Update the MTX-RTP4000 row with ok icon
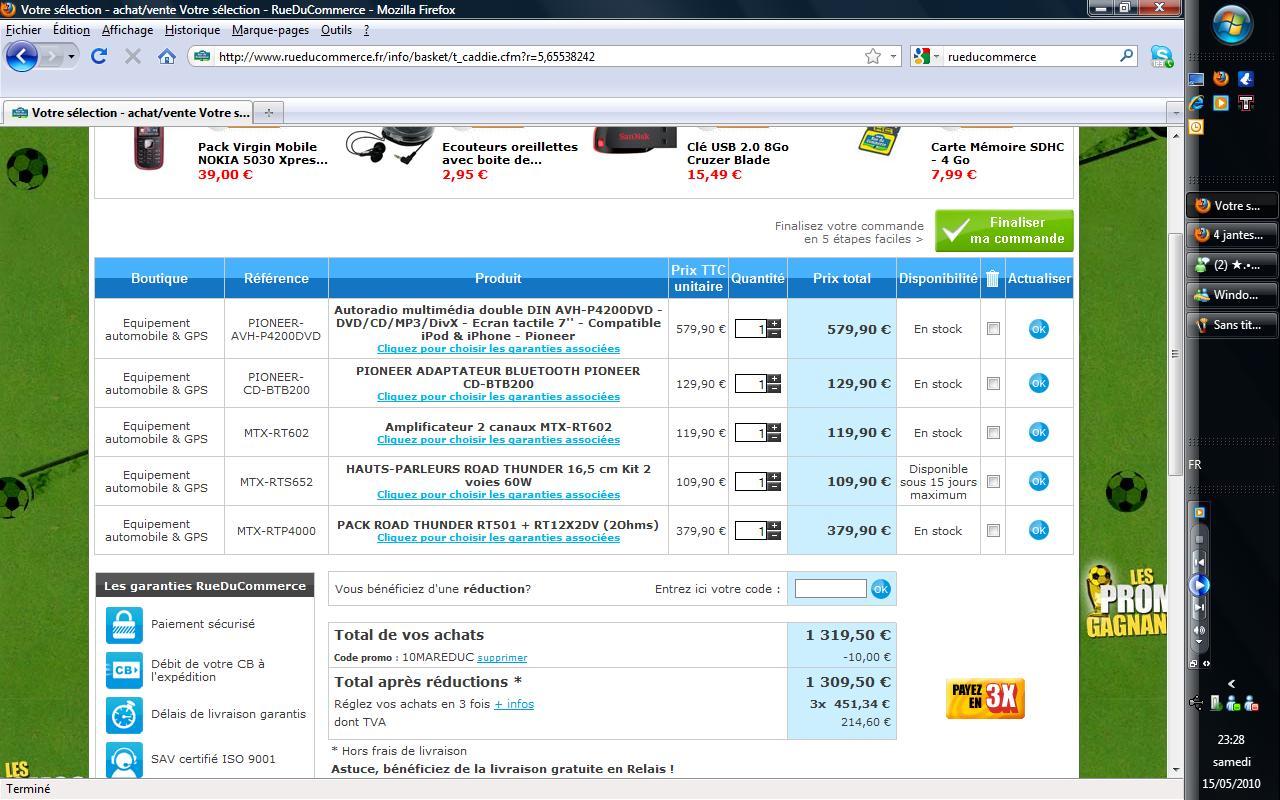1280x800 pixels. click(1039, 530)
